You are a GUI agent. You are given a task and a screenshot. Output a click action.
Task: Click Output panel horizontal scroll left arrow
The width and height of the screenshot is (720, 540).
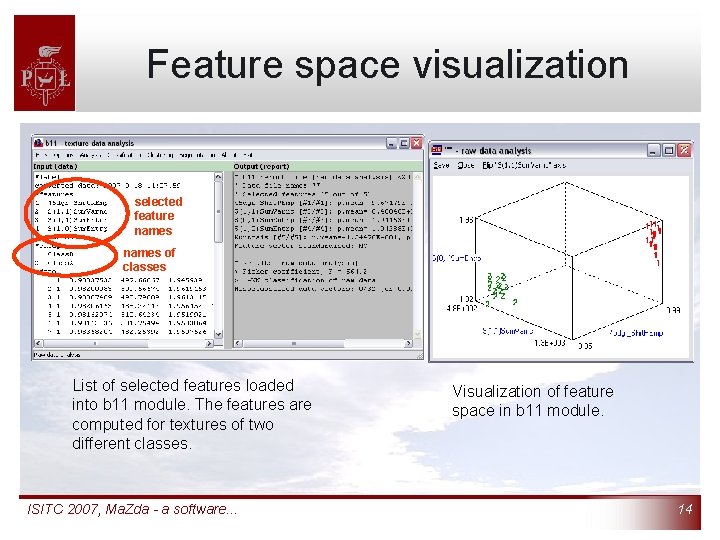pos(238,343)
